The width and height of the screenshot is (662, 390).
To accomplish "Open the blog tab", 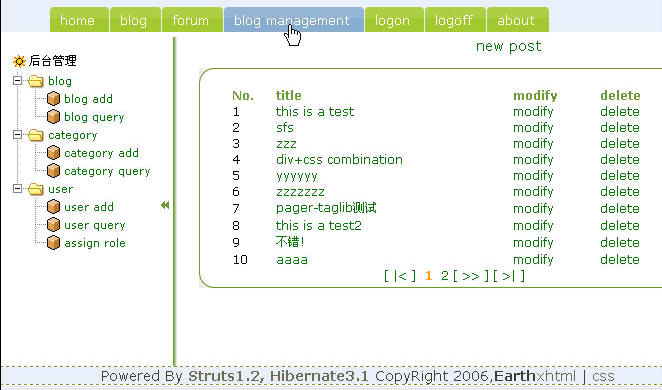I will pyautogui.click(x=135, y=20).
